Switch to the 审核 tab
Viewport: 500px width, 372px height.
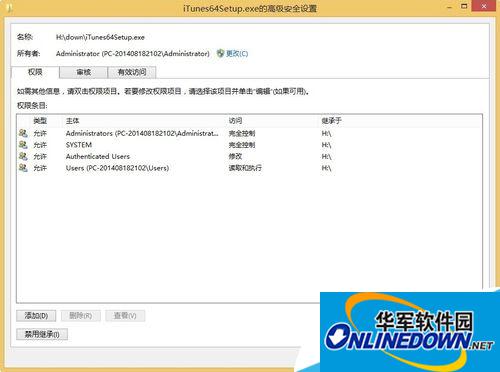click(x=84, y=72)
